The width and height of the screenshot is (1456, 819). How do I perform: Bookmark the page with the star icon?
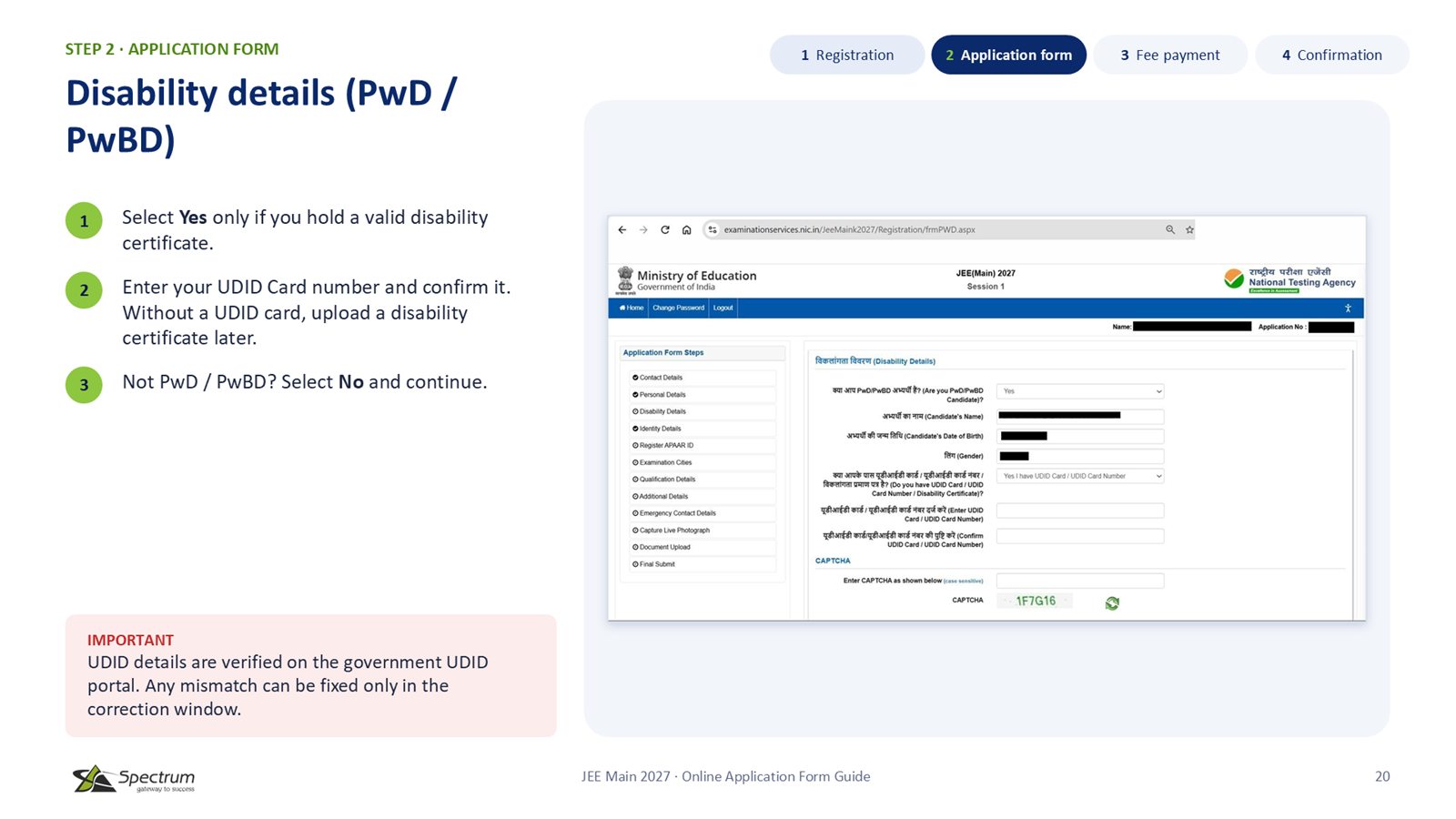coord(1189,230)
